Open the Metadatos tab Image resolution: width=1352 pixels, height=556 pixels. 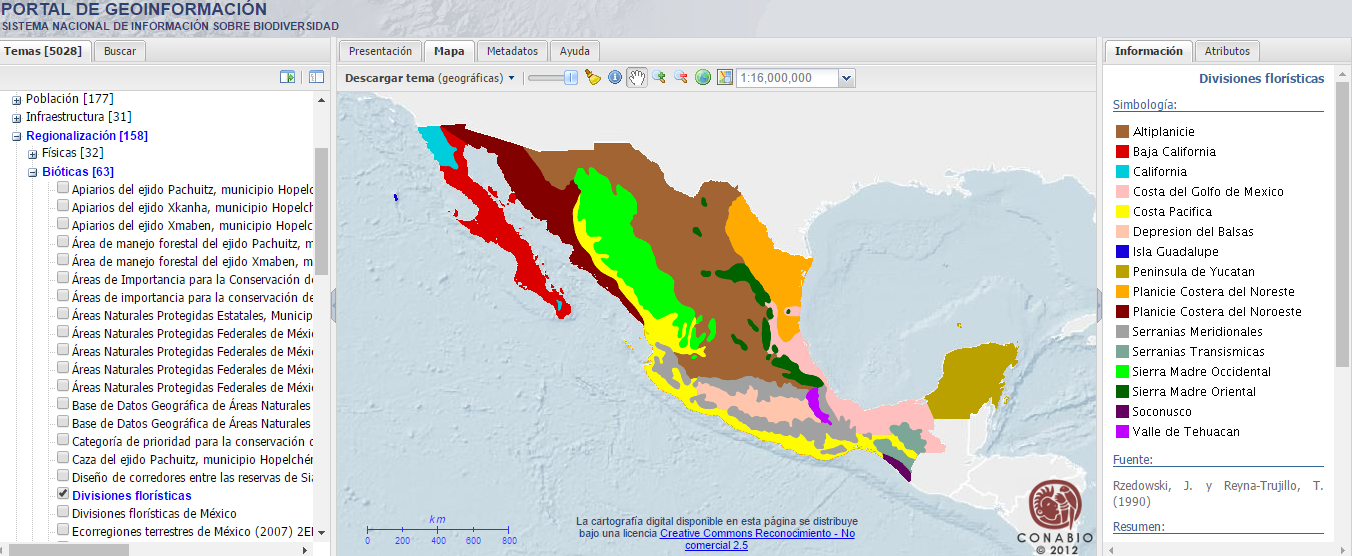tap(512, 51)
